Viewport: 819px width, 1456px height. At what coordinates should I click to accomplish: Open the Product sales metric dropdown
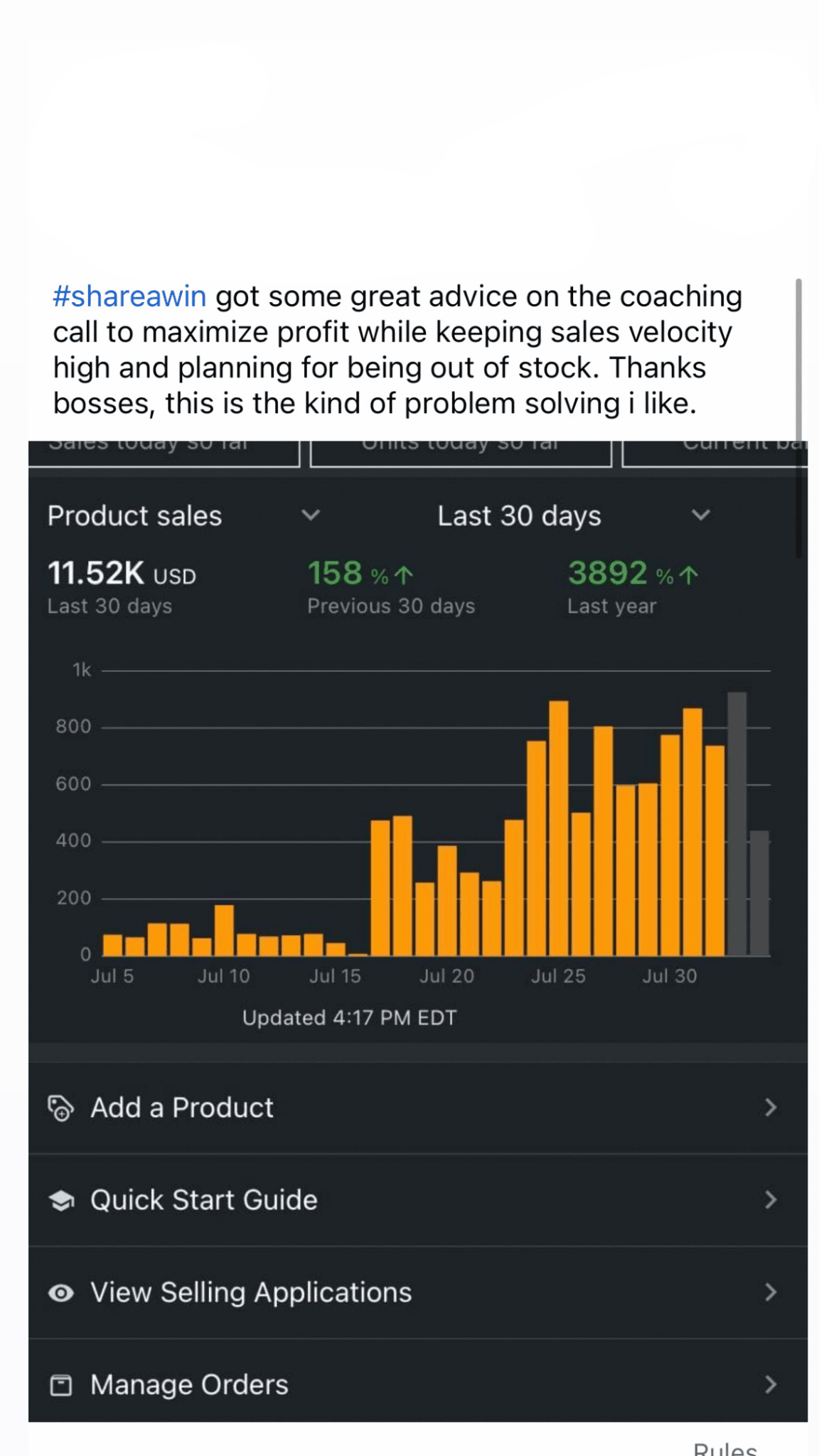click(x=311, y=515)
